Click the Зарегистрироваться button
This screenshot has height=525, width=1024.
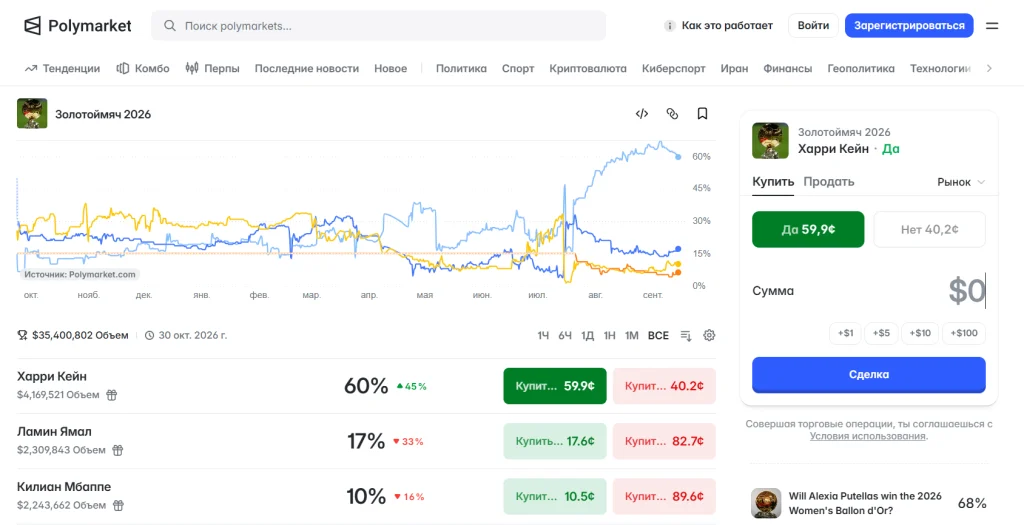pyautogui.click(x=909, y=25)
